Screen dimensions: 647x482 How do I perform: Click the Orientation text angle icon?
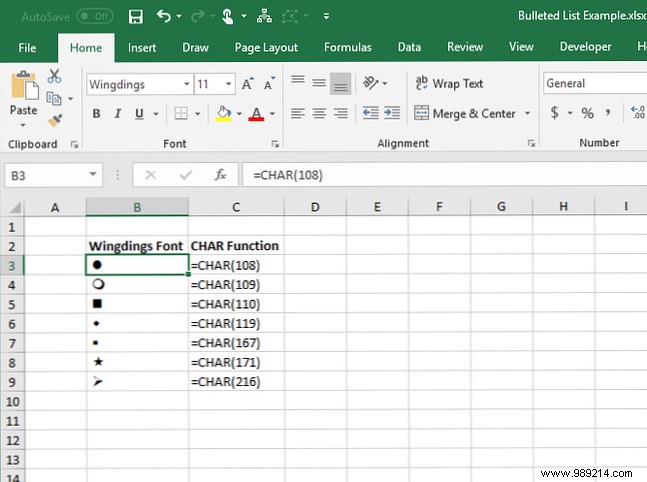click(371, 83)
